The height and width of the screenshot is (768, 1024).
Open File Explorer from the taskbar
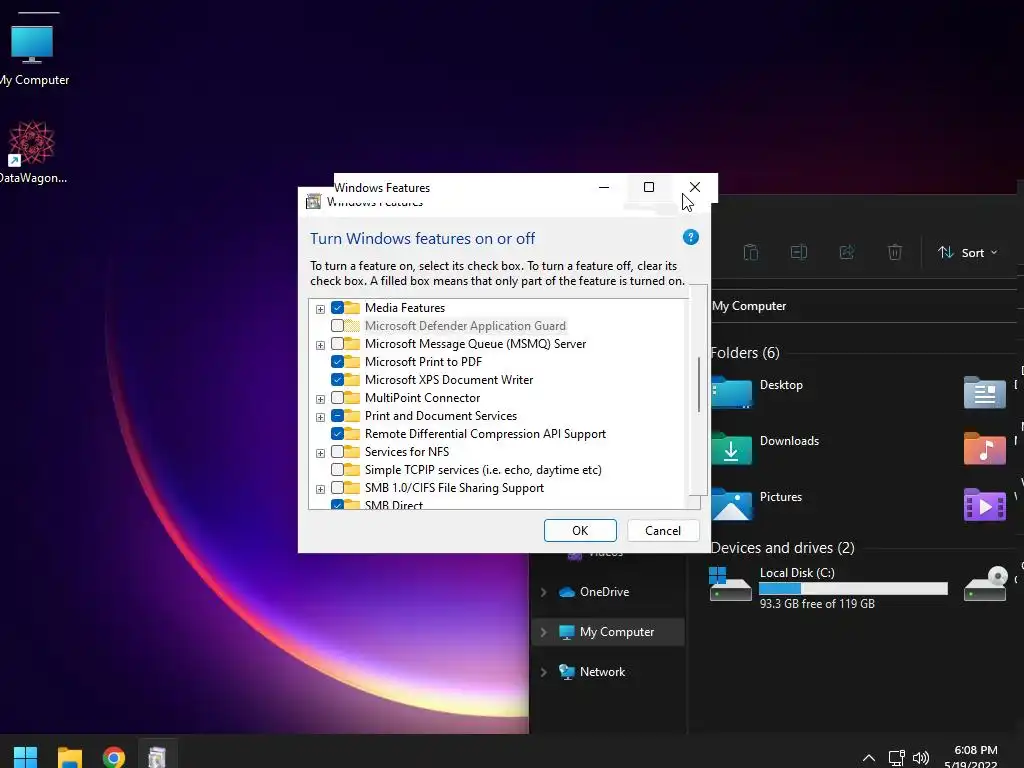70,757
